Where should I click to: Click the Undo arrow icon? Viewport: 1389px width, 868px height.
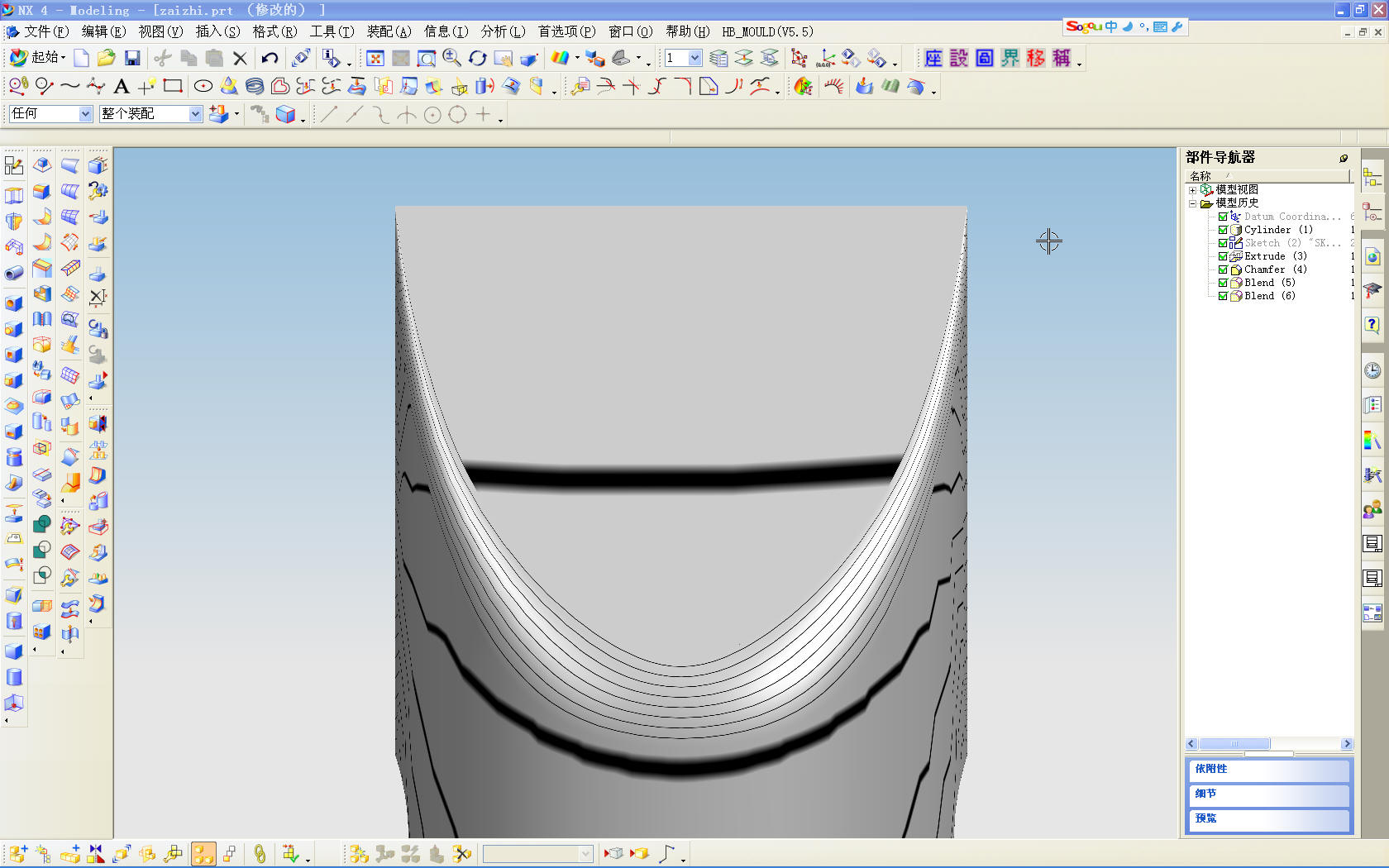(270, 58)
